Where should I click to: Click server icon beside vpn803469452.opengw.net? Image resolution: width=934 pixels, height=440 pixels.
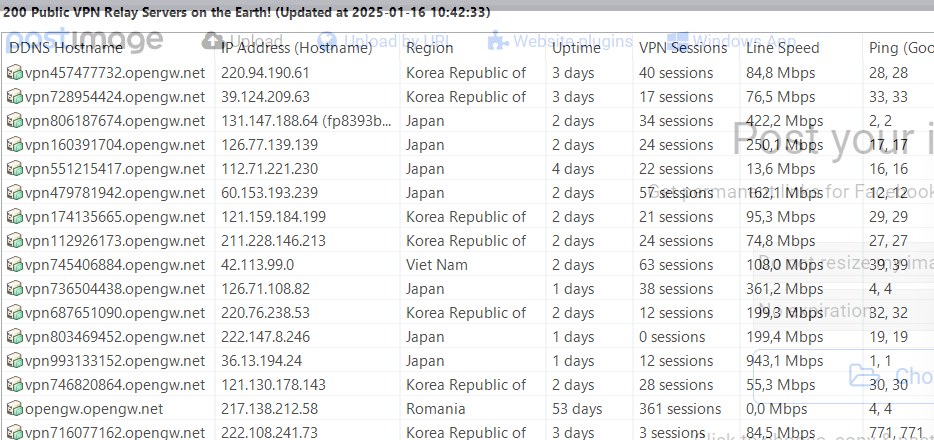15,337
